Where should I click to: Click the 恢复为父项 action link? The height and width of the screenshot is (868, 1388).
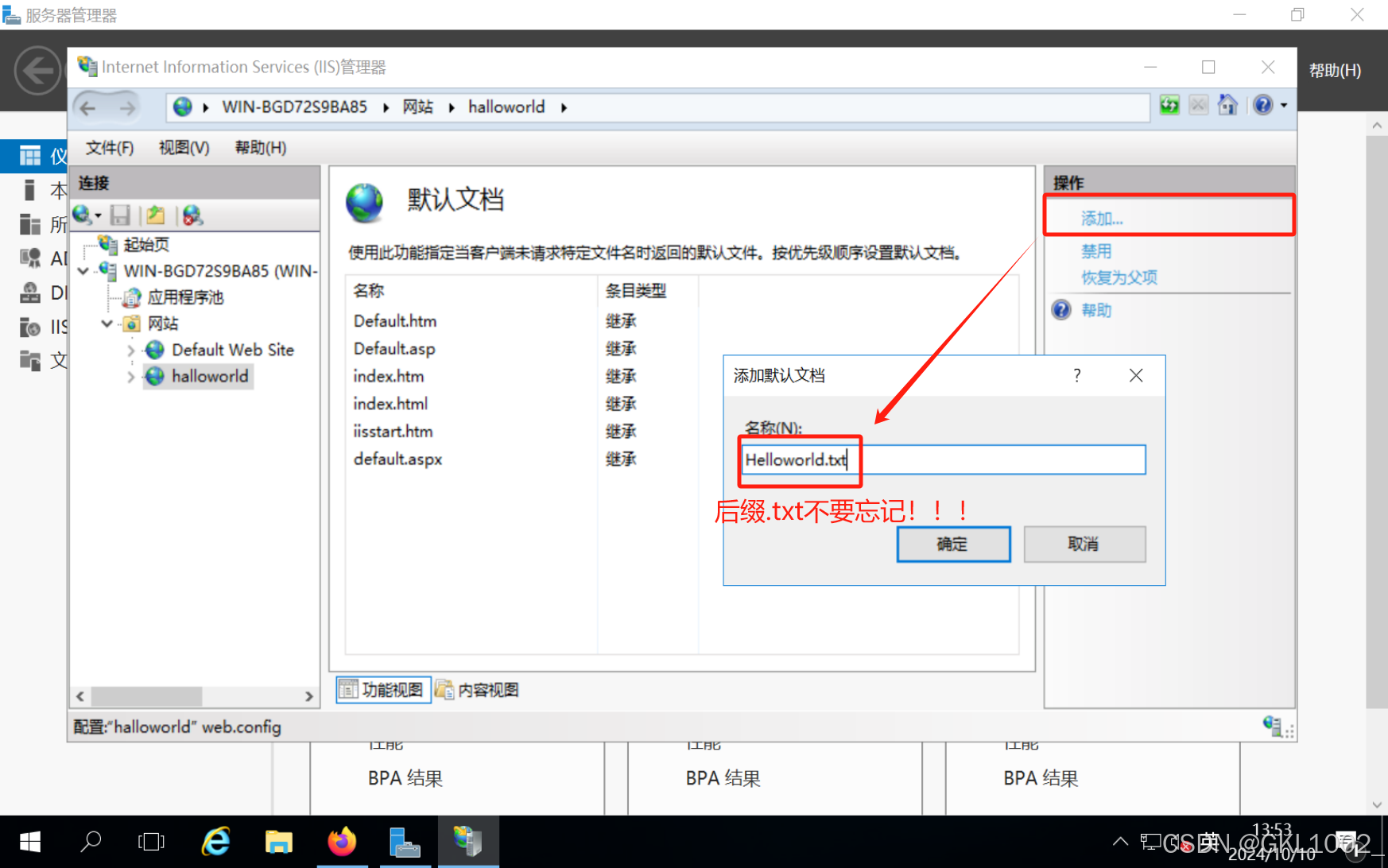(x=1119, y=277)
